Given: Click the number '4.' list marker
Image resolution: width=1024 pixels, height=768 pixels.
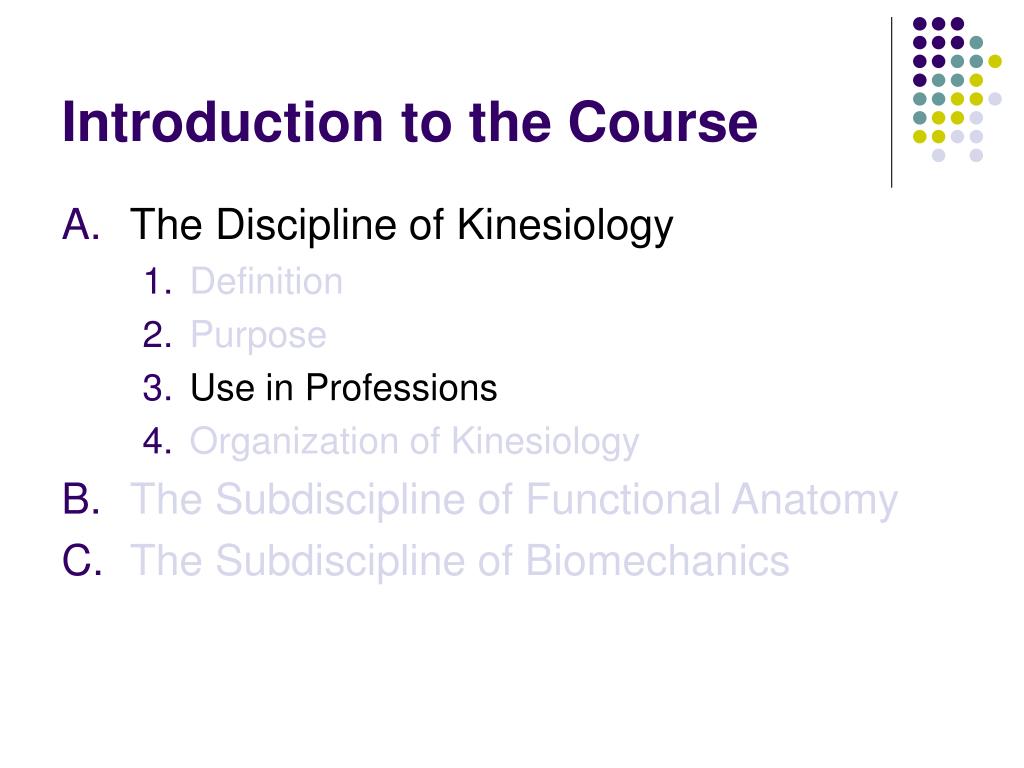Looking at the screenshot, I should pos(157,441).
